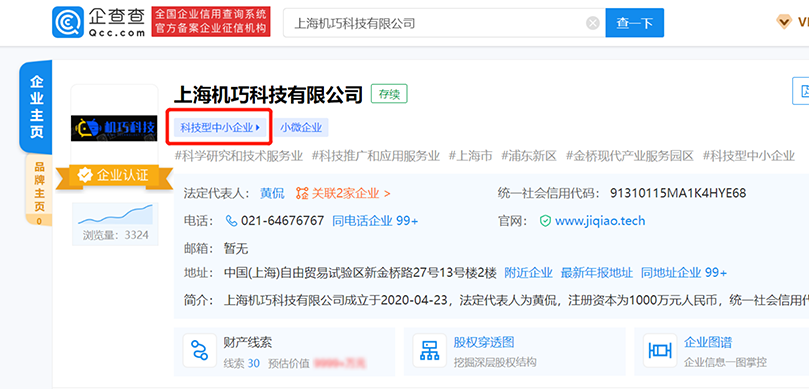
Task: Open the 财产线索 card title
Action: pyautogui.click(x=248, y=342)
